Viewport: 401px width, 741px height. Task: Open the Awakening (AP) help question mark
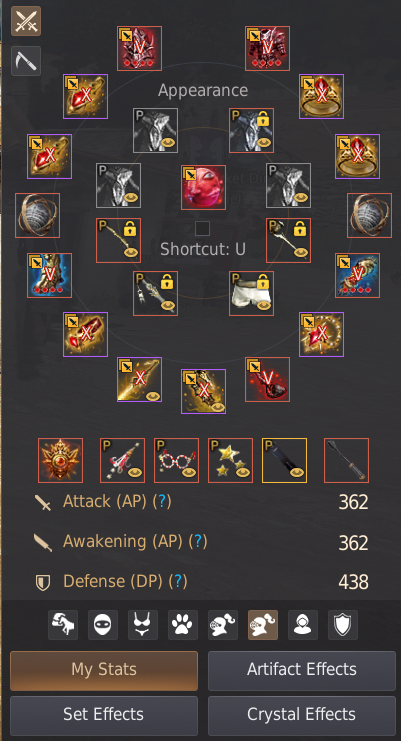198,542
